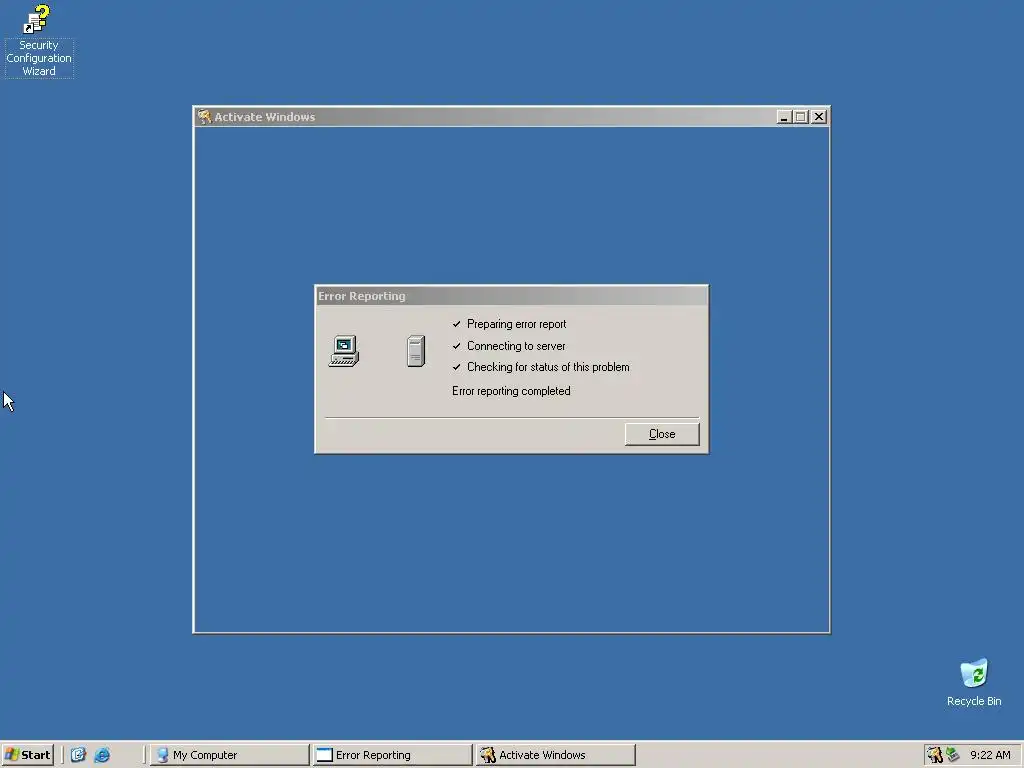Click the computer icon in Error Reporting dialog

click(x=344, y=351)
